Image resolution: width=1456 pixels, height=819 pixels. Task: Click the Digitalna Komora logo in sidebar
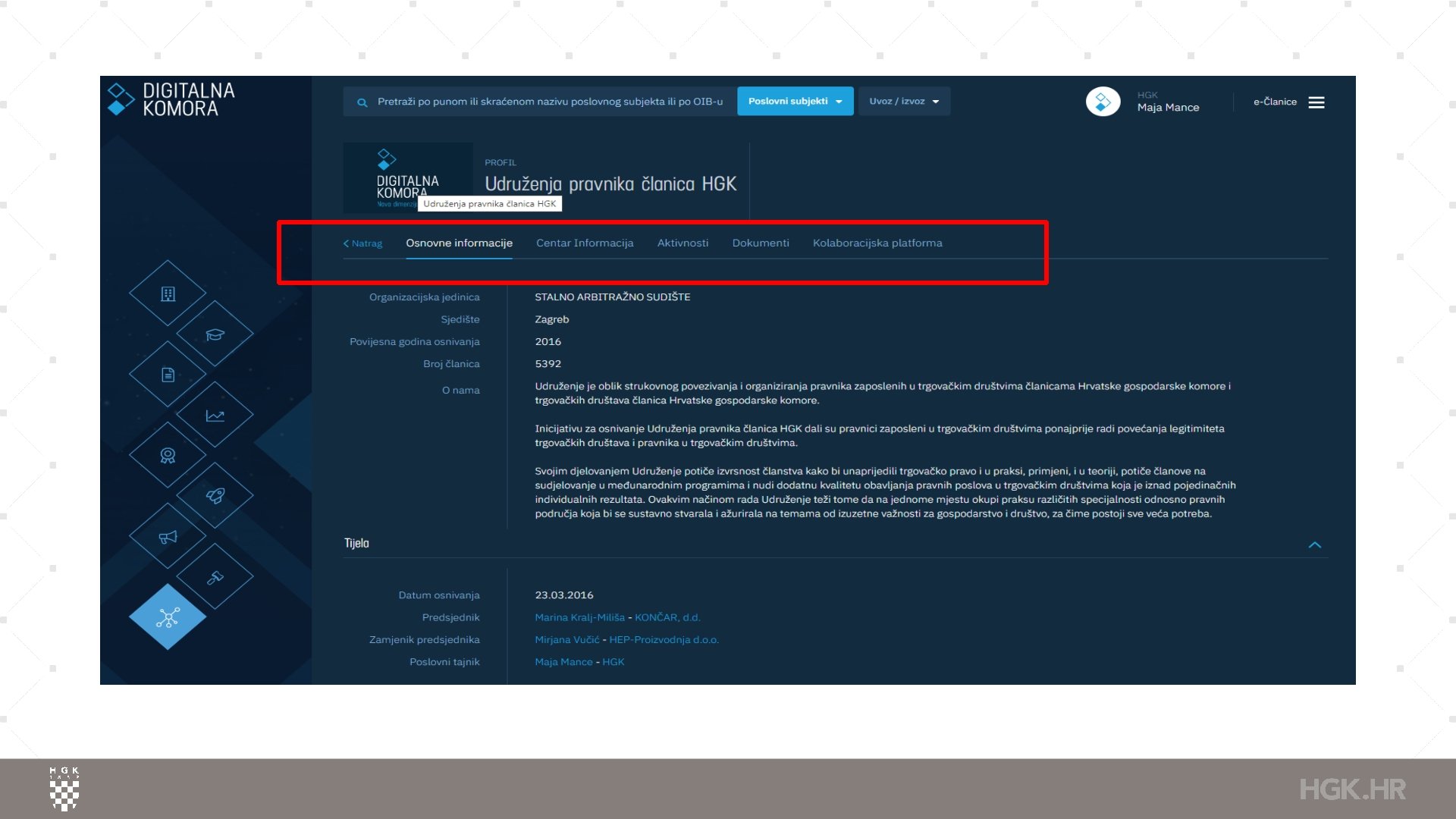[x=171, y=99]
